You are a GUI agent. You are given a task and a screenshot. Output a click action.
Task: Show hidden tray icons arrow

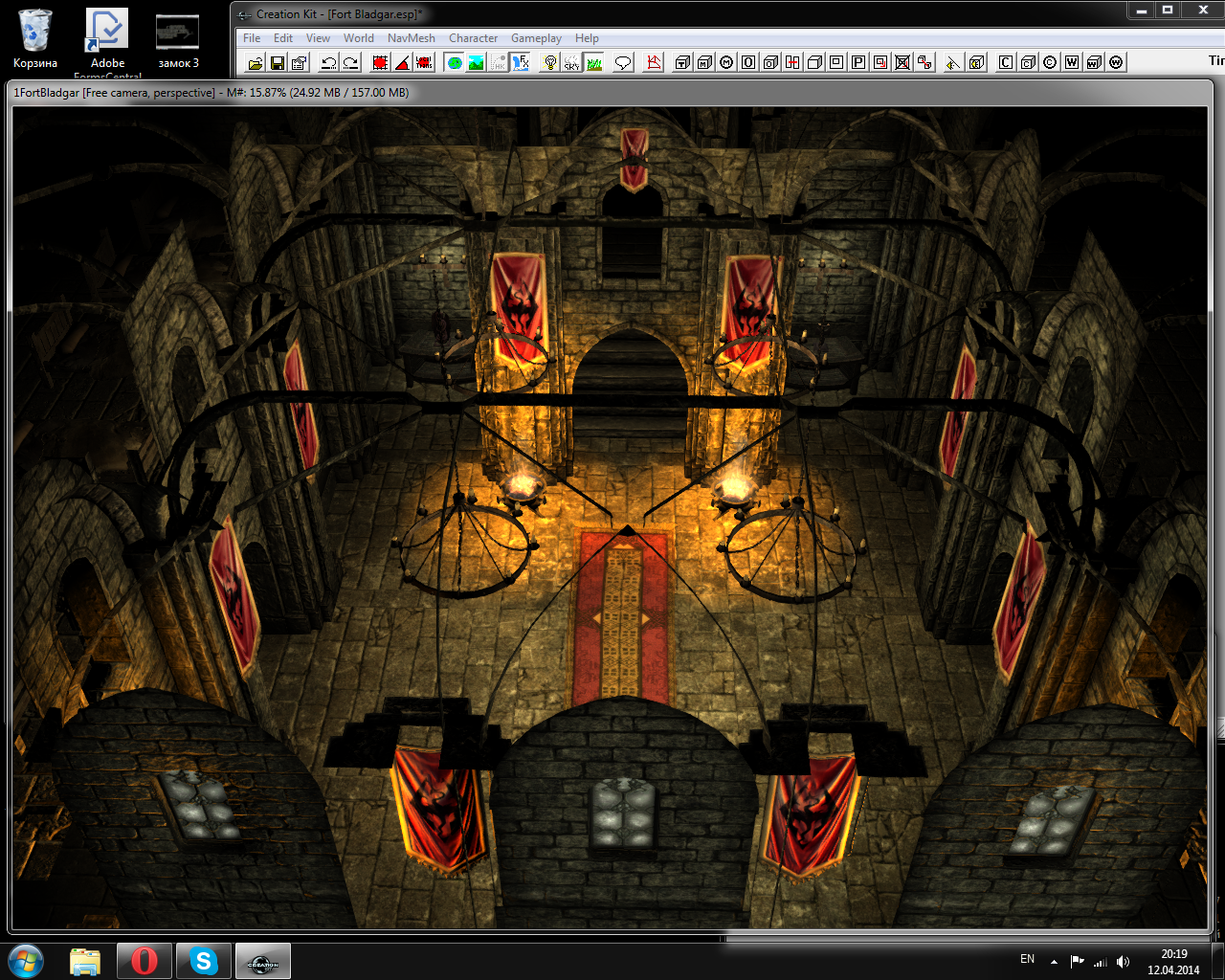coord(1054,961)
